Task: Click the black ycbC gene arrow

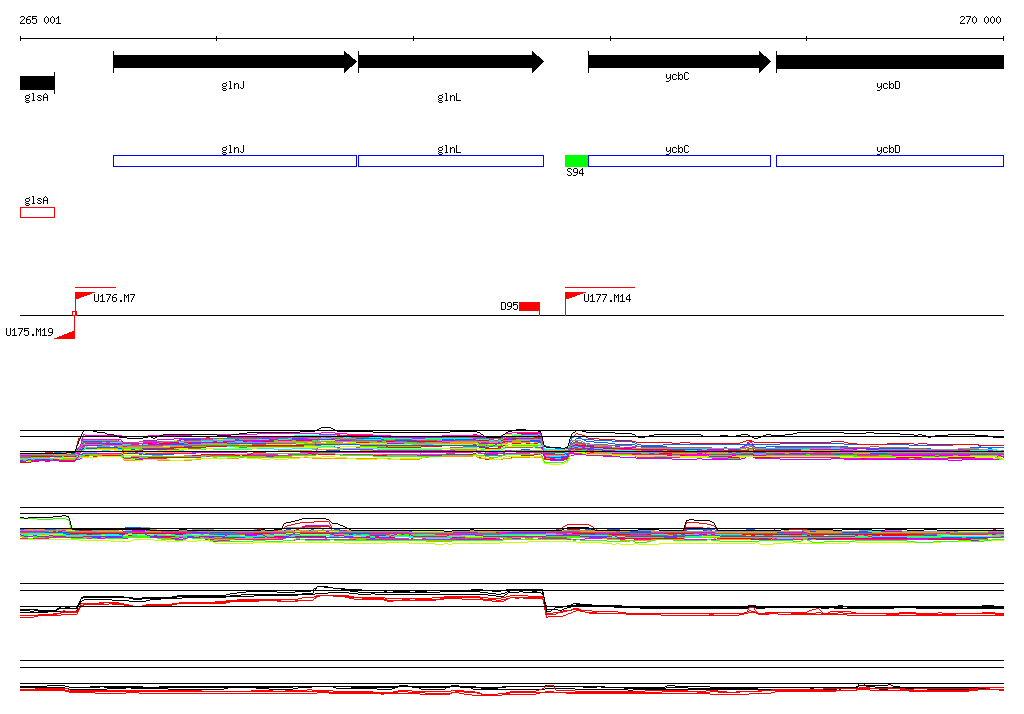Action: coord(679,62)
